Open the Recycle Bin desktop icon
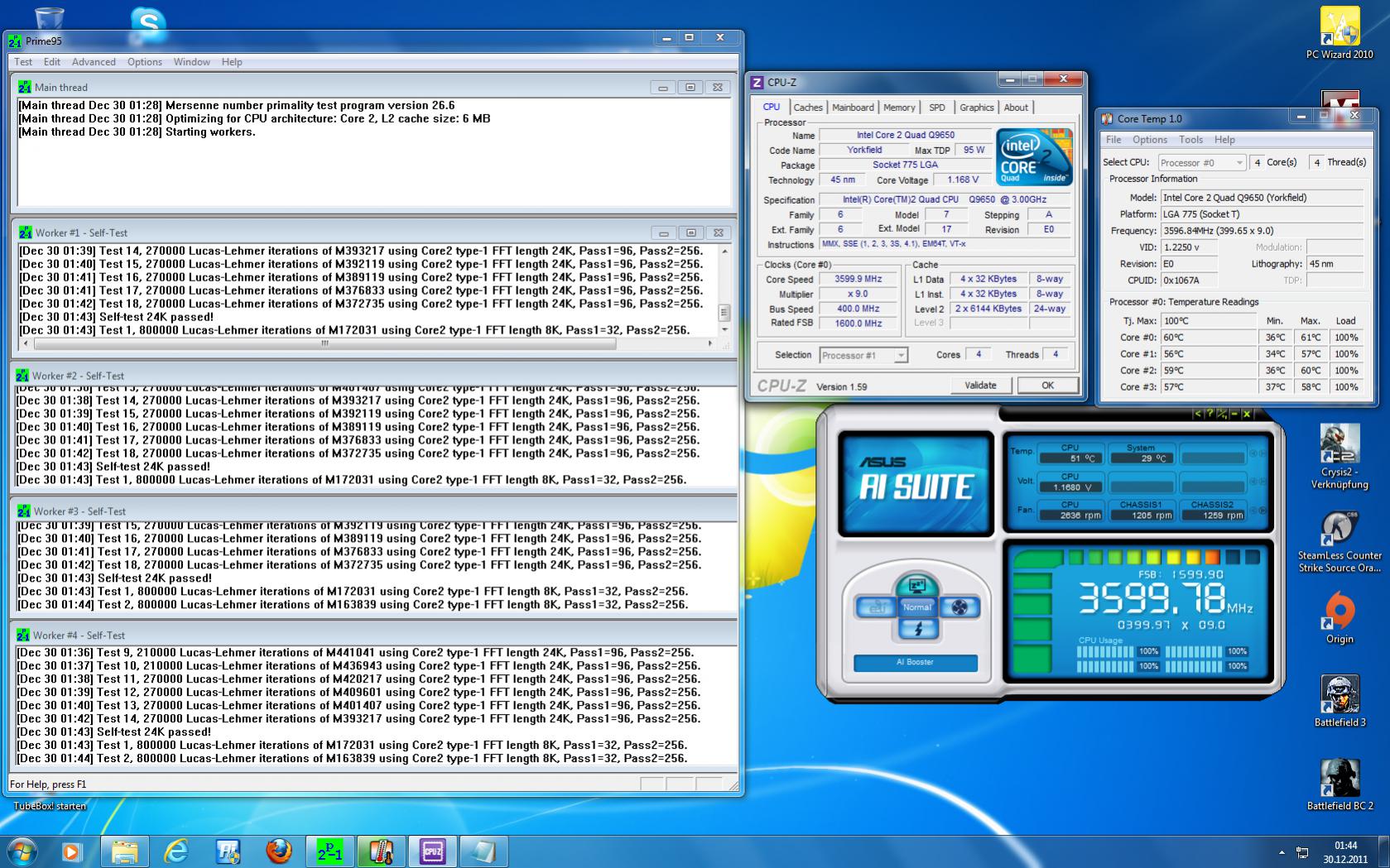This screenshot has width=1390, height=868. [49, 18]
